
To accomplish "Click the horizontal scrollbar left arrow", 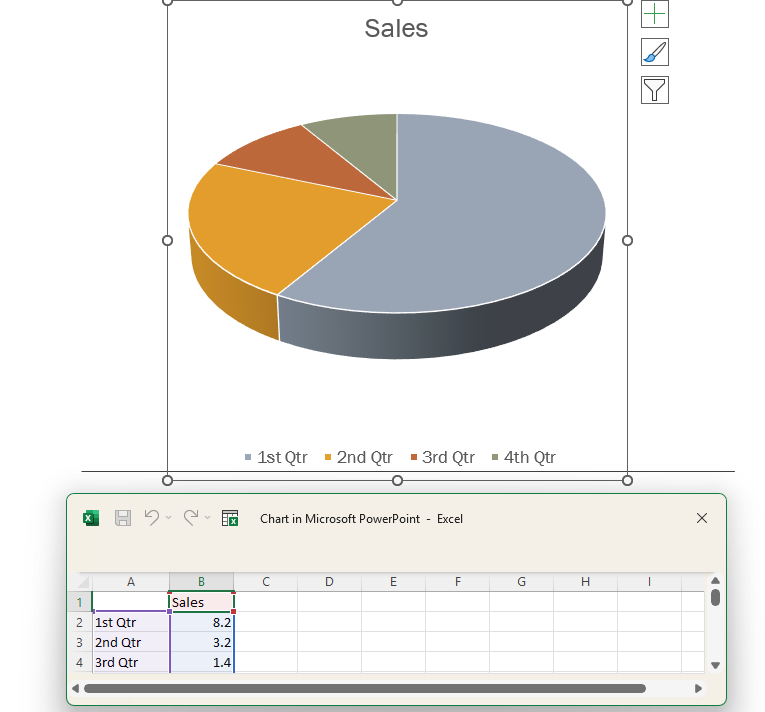I will [75, 689].
